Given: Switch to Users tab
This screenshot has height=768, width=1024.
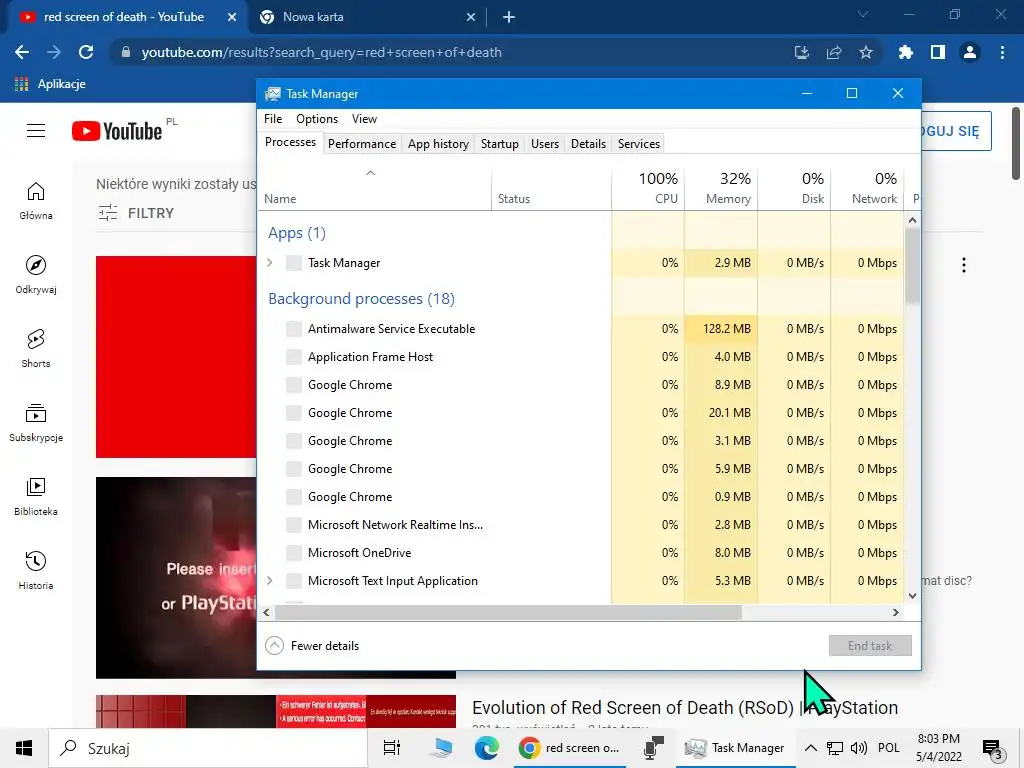Looking at the screenshot, I should click(545, 144).
